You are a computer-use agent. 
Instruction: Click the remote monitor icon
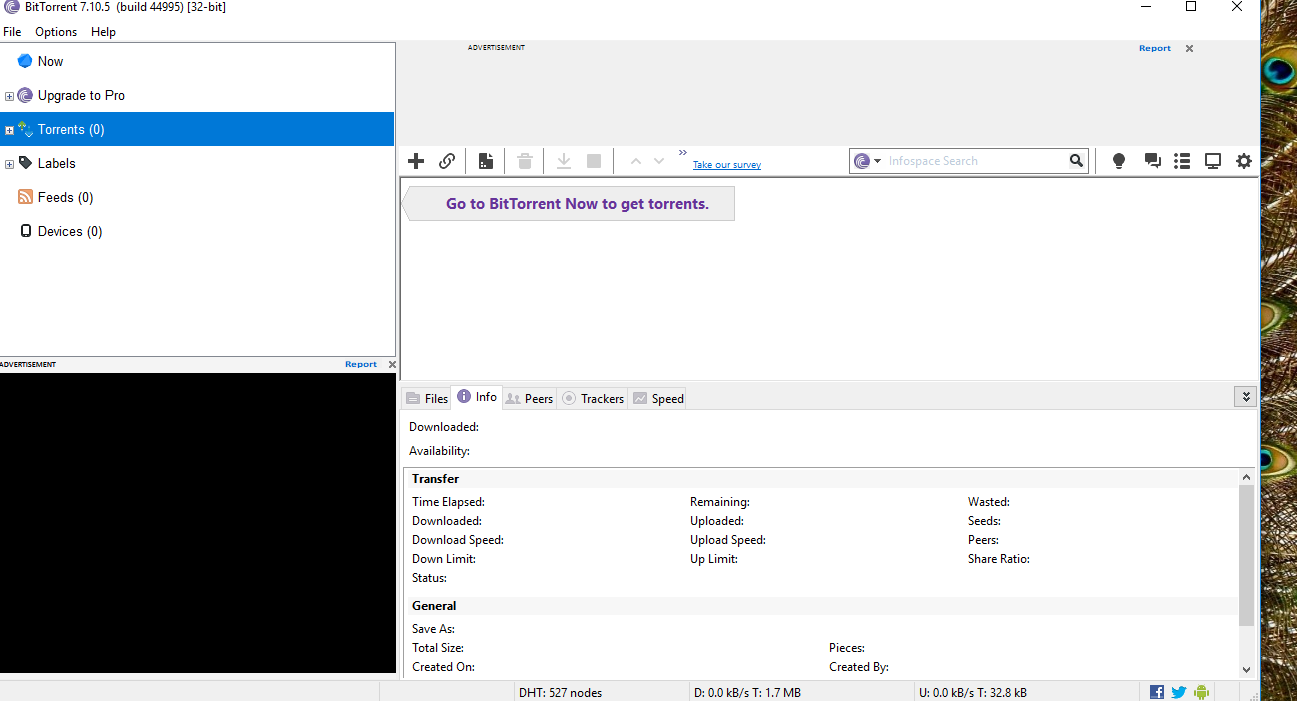pos(1212,161)
